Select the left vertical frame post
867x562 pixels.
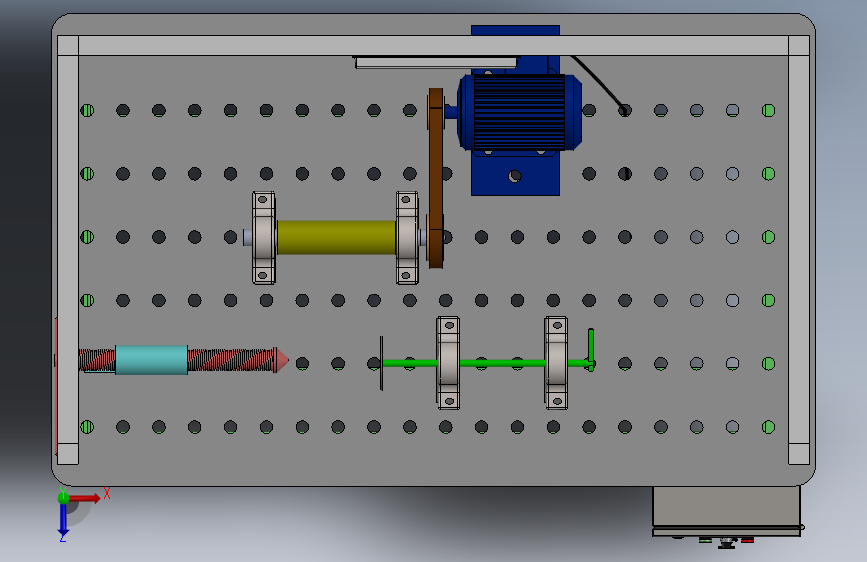coord(68,250)
